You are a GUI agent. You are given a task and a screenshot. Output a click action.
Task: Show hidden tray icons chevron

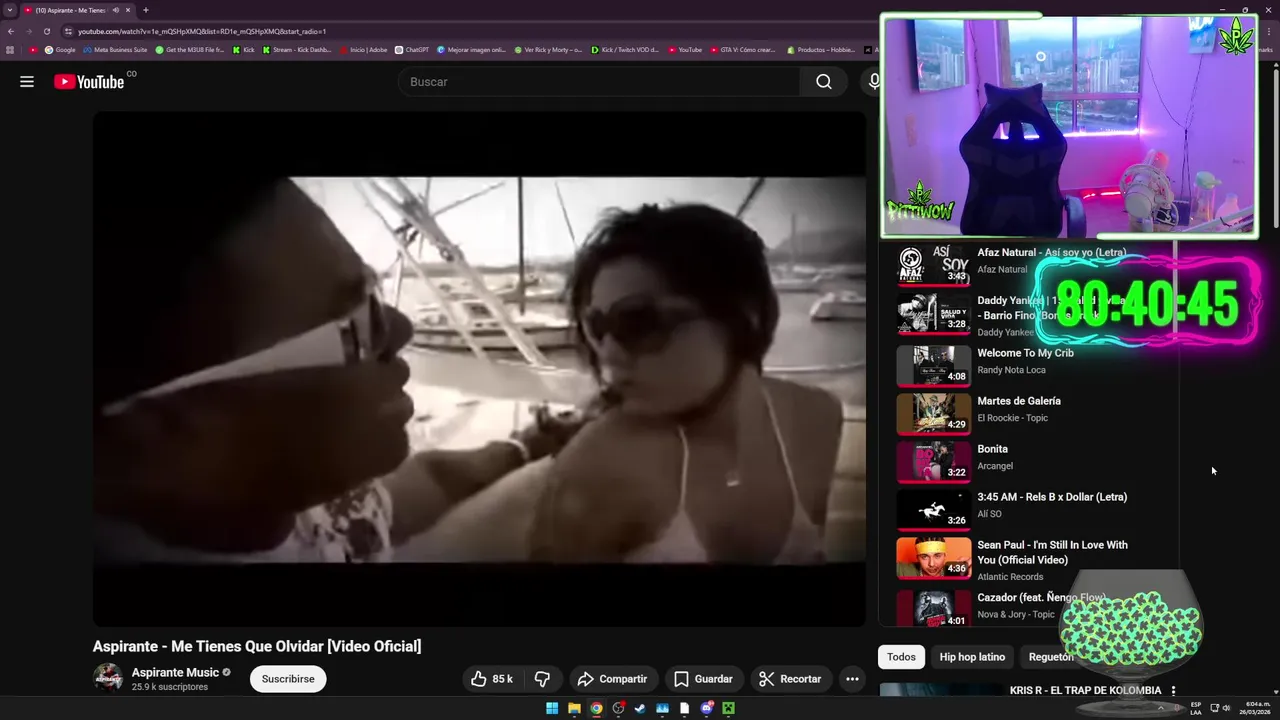point(1162,708)
